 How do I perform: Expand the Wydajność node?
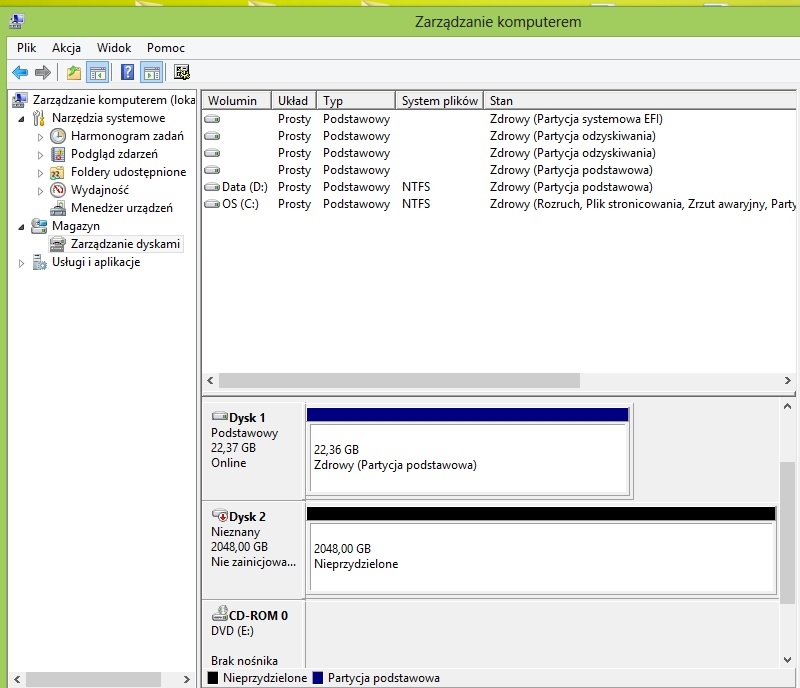coord(40,191)
